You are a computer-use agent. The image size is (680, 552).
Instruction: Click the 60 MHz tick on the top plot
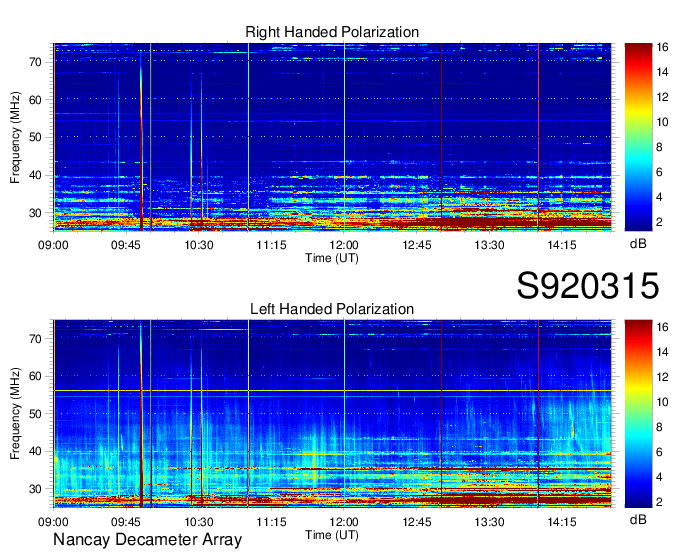click(36, 100)
